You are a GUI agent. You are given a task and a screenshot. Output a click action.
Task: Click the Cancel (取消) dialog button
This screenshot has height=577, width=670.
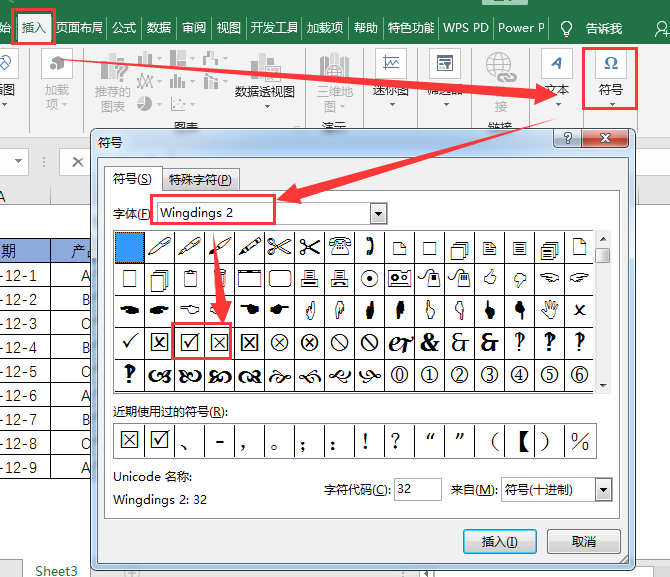(584, 542)
